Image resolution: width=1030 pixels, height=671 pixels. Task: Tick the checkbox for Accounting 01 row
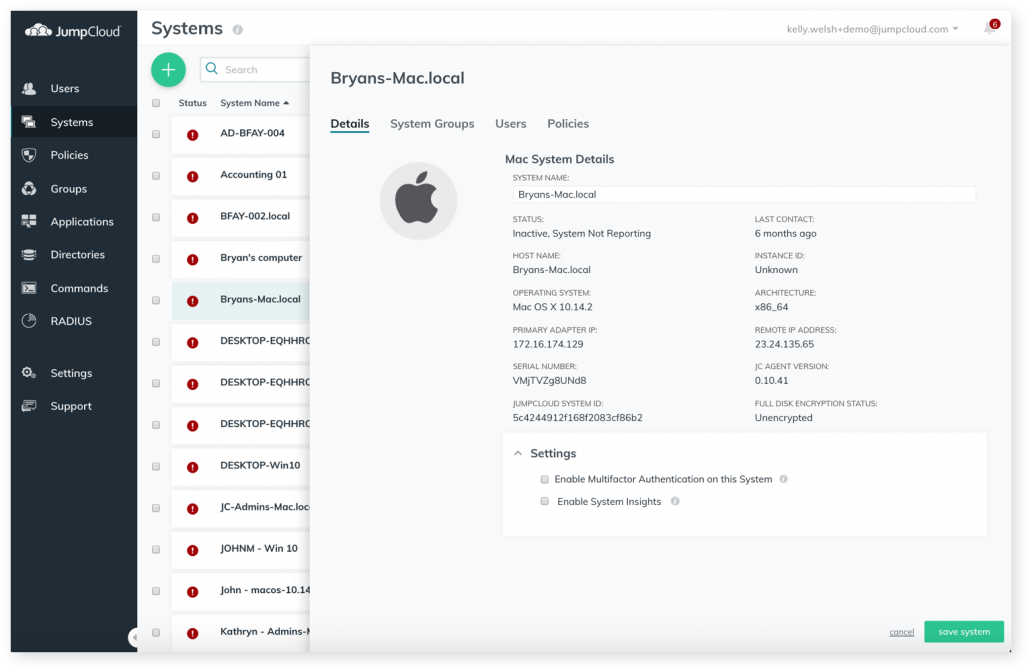(156, 175)
